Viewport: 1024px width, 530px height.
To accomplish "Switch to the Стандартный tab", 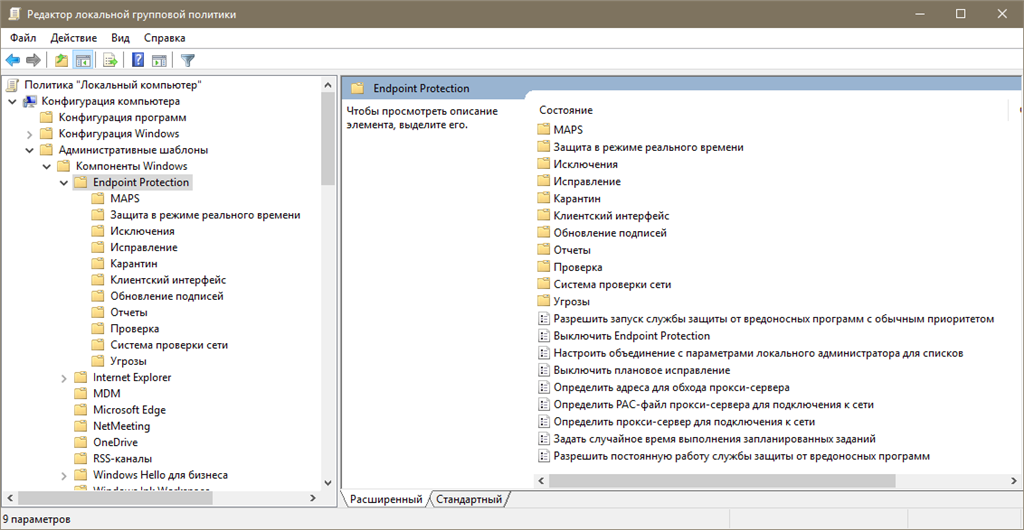I will click(470, 499).
